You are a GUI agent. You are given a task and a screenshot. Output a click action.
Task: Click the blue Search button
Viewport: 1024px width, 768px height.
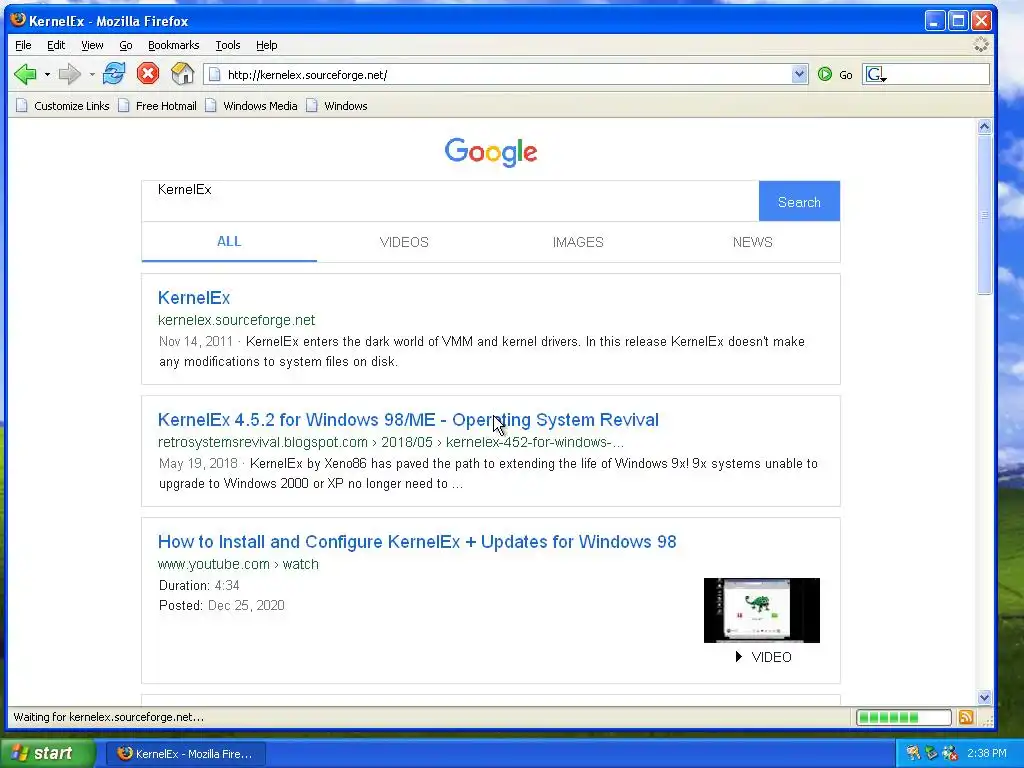tap(799, 201)
